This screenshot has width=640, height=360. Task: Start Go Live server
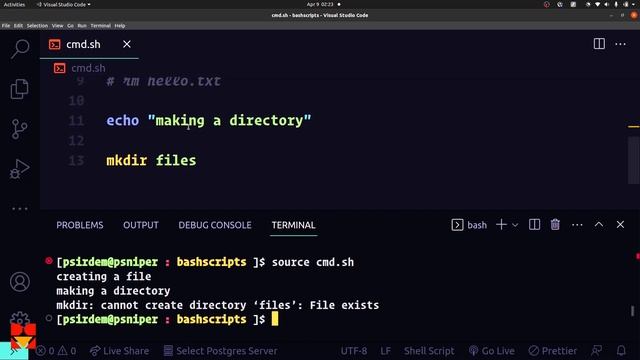[491, 351]
